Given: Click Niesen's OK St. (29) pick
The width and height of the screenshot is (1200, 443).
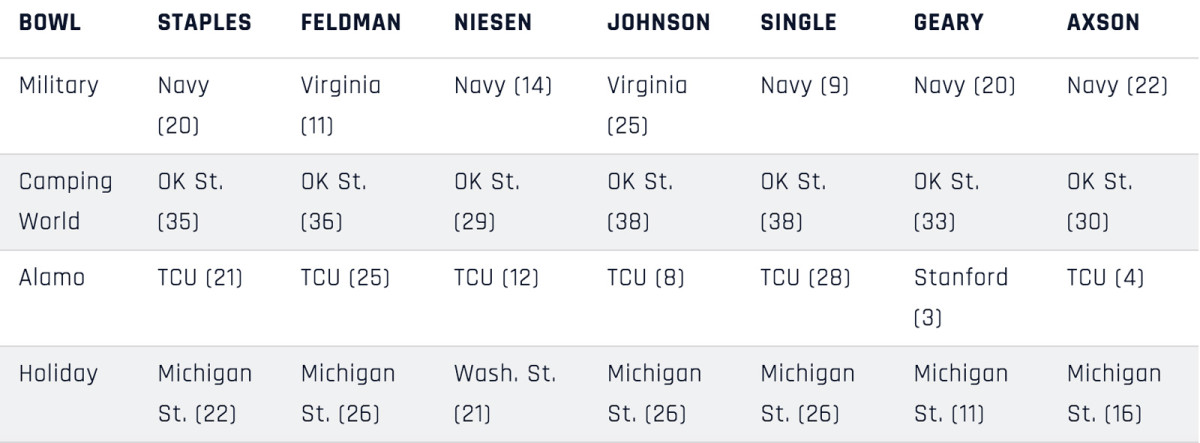Looking at the screenshot, I should point(487,201).
